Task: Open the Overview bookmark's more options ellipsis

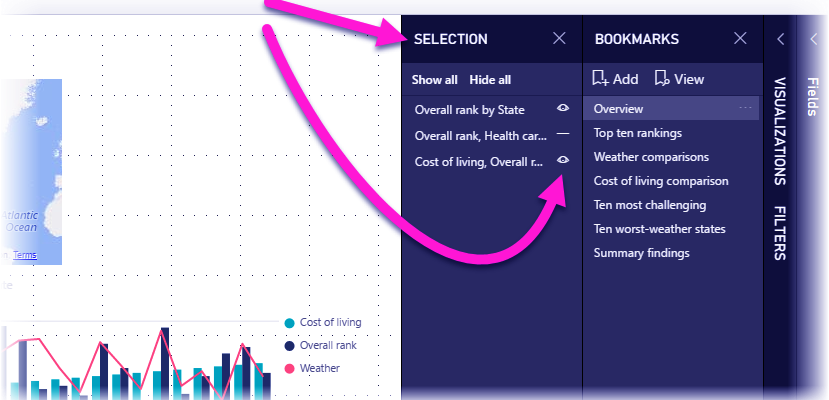Action: coord(744,108)
